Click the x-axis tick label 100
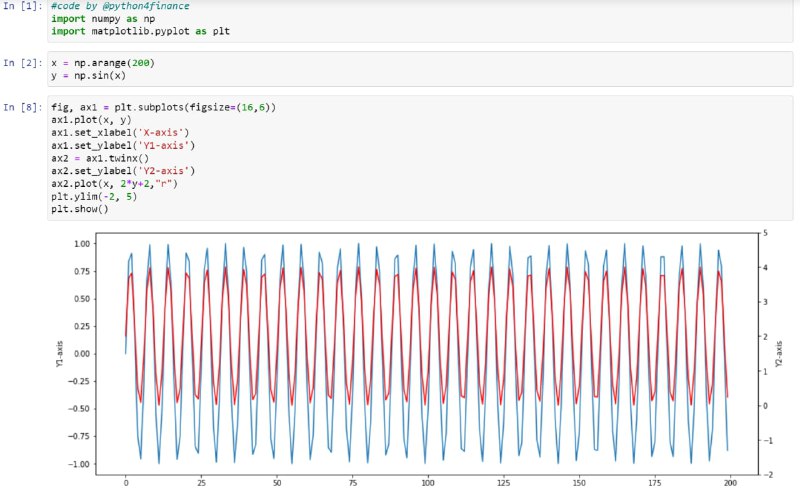Image resolution: width=800 pixels, height=490 pixels. [x=428, y=483]
